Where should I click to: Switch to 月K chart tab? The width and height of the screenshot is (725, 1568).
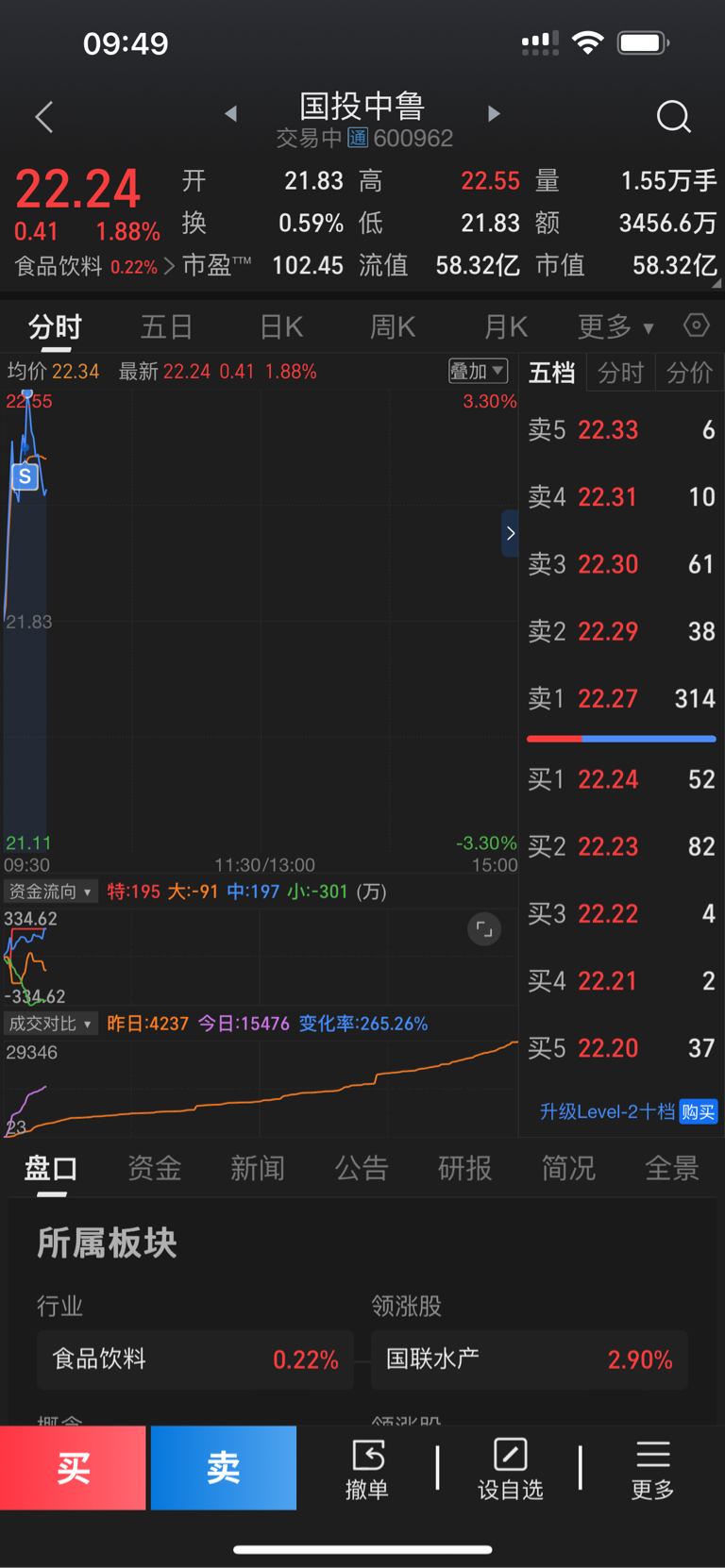click(x=506, y=327)
